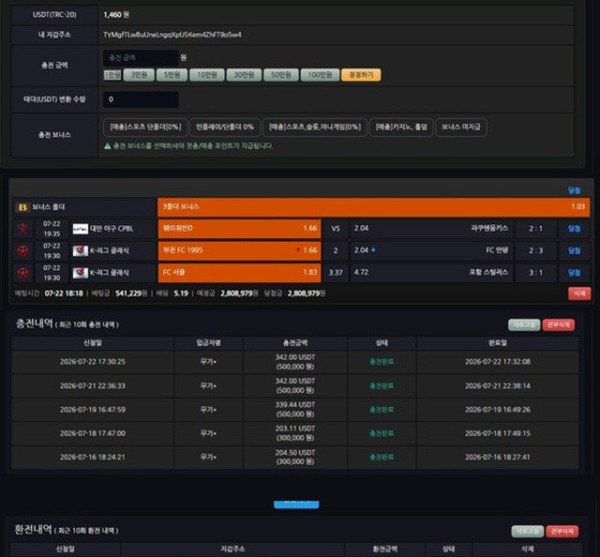Click the 204.50 USDT amount cell

point(295,457)
